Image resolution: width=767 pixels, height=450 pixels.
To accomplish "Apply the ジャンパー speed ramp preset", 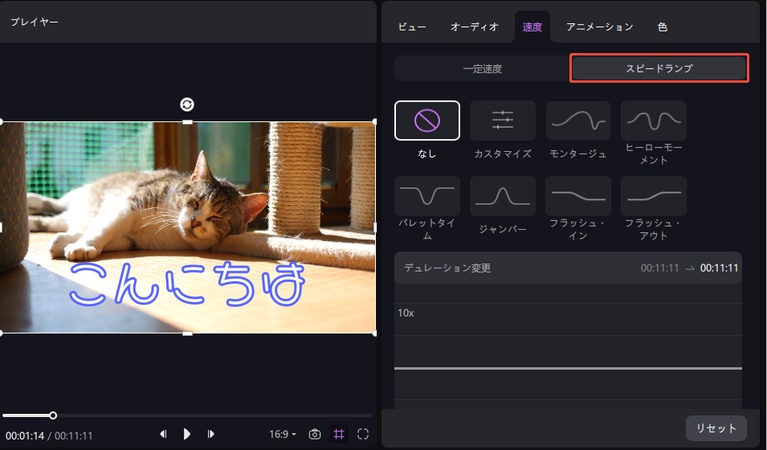I will [502, 196].
